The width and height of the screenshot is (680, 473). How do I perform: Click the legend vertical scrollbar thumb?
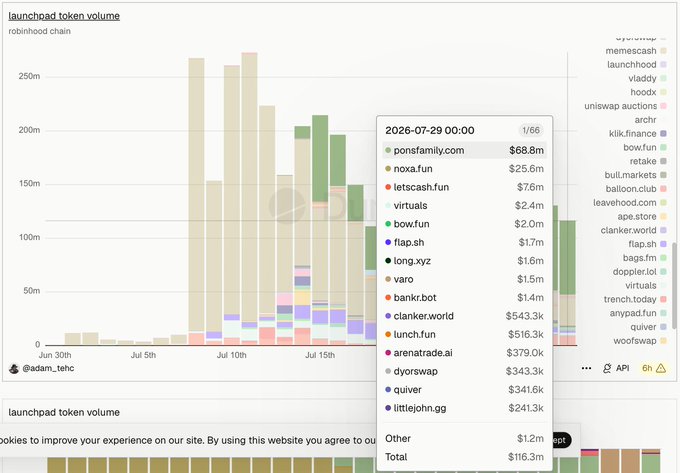(x=674, y=285)
